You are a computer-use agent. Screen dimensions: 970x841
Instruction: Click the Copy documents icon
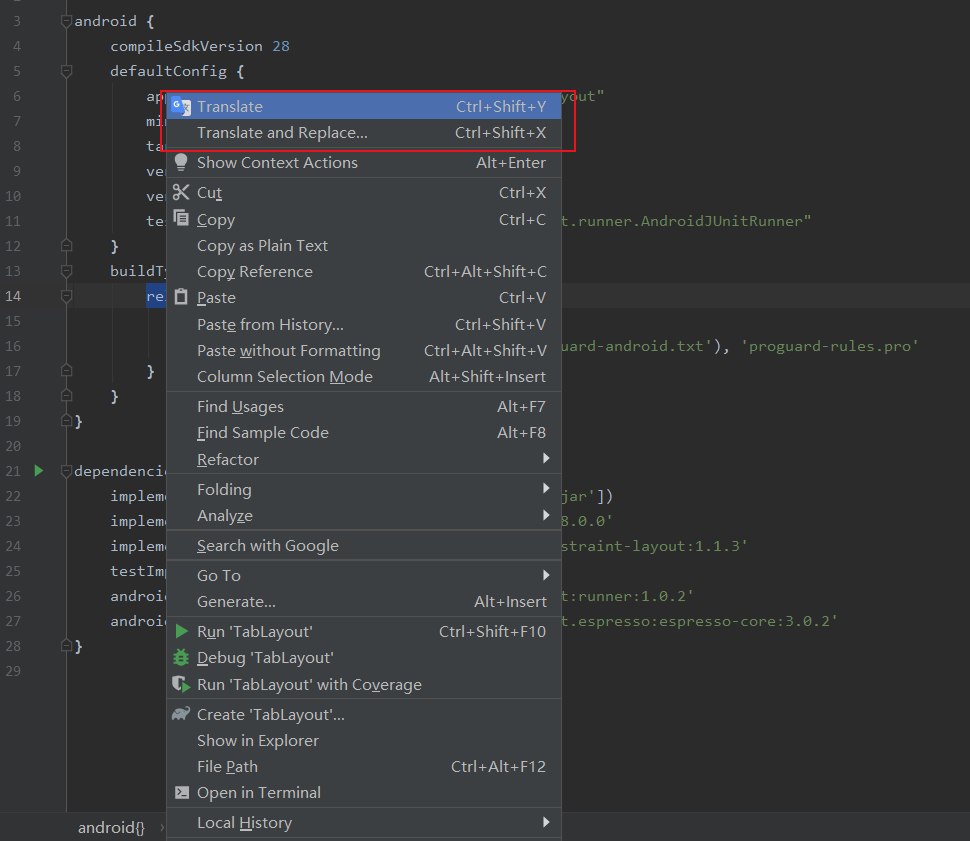[x=181, y=218]
